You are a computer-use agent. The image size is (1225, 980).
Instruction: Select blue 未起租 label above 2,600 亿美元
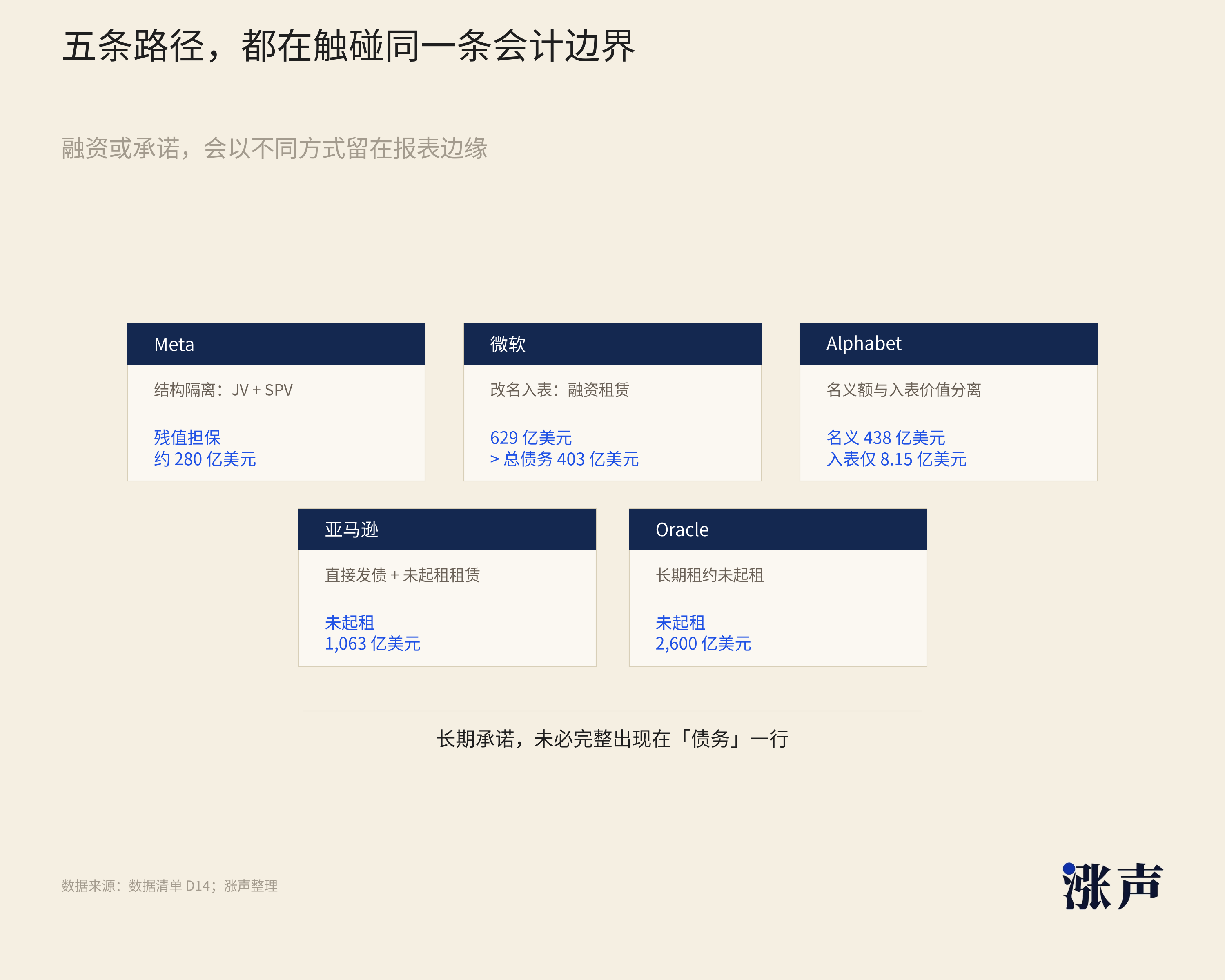(x=681, y=623)
